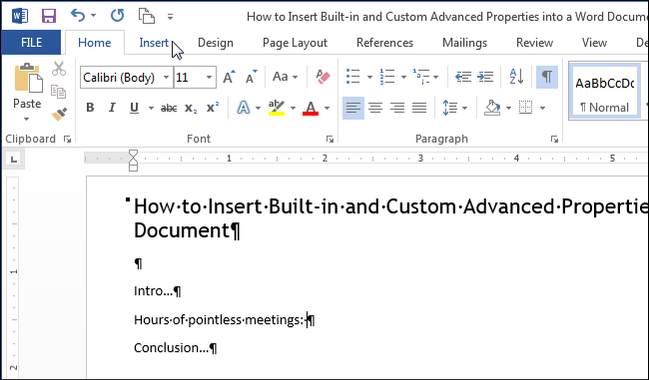Screen dimensions: 649x380
Task: Click the Repeat/Redo arrow icon
Action: tap(117, 16)
